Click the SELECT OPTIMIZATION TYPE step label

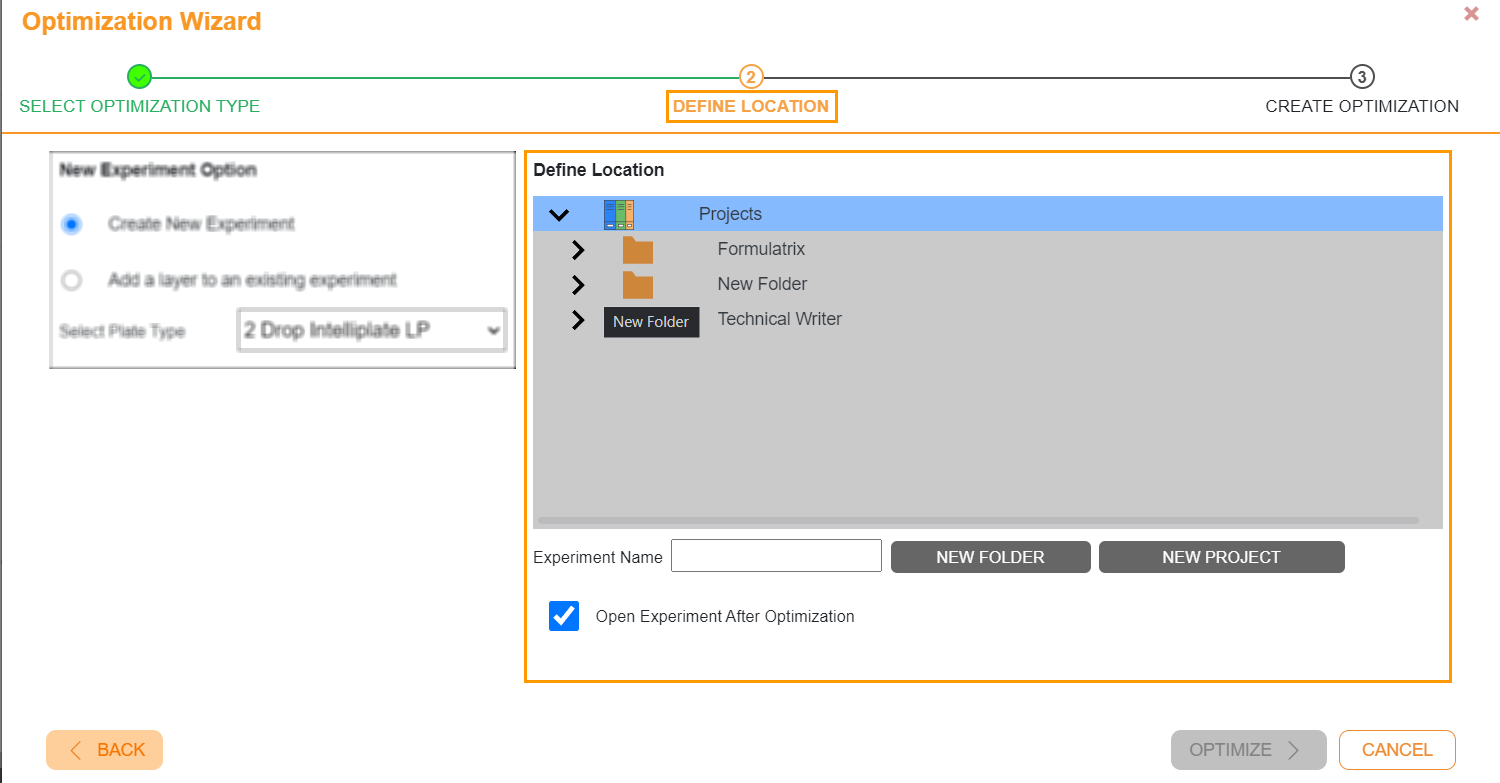(x=139, y=106)
